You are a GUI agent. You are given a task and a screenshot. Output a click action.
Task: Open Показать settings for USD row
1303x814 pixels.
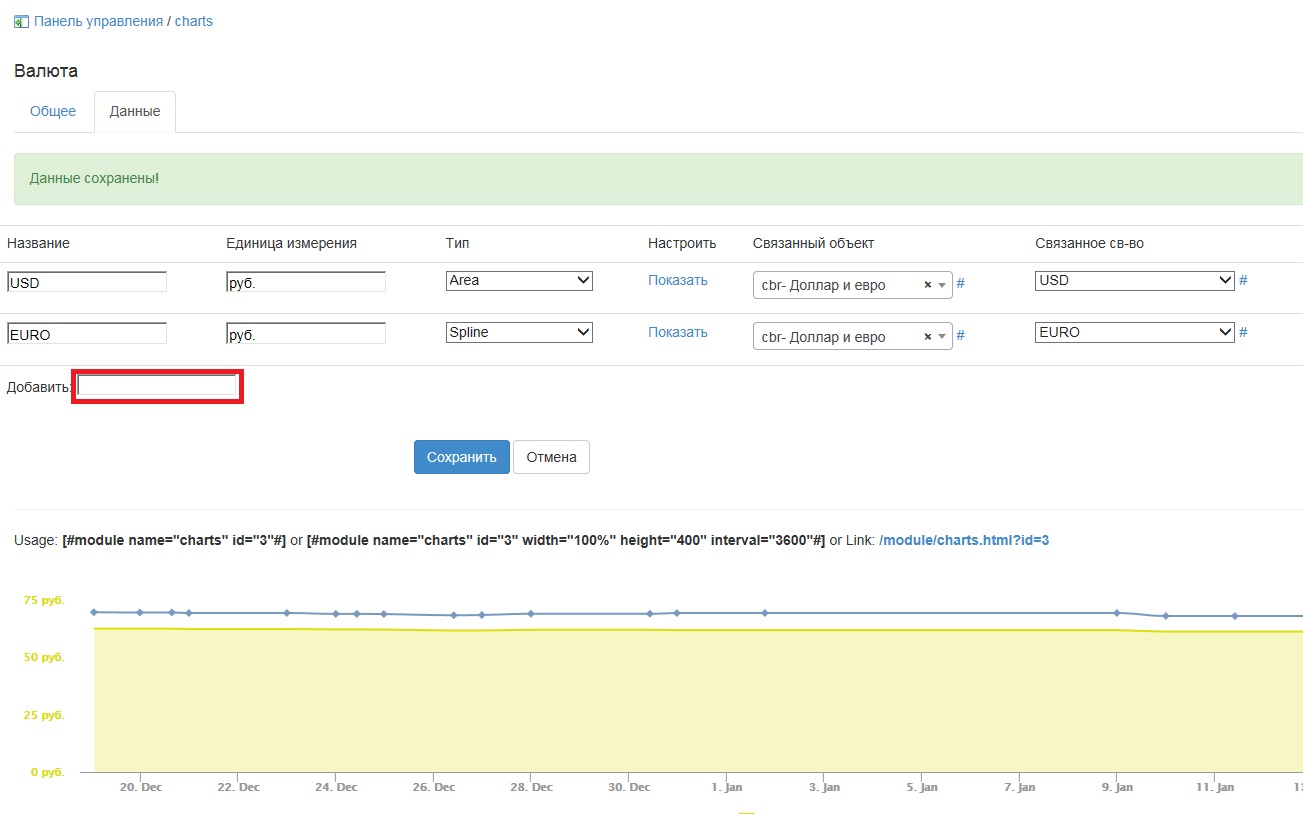click(677, 281)
